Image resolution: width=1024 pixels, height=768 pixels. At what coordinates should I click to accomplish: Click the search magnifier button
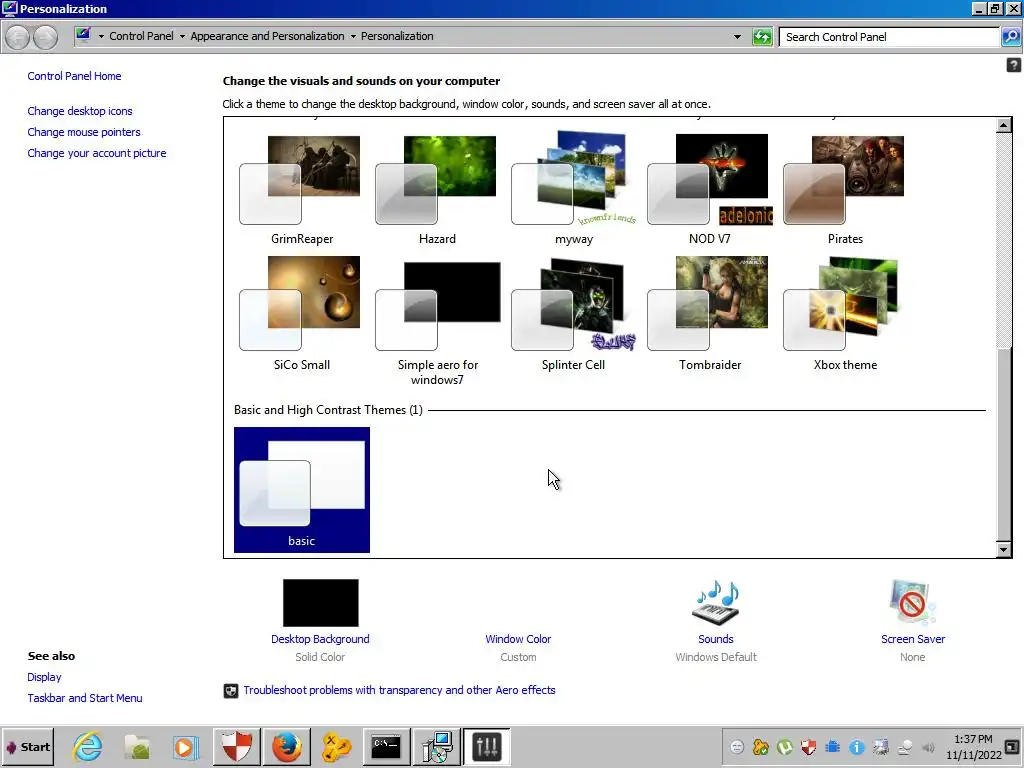pos(1010,37)
